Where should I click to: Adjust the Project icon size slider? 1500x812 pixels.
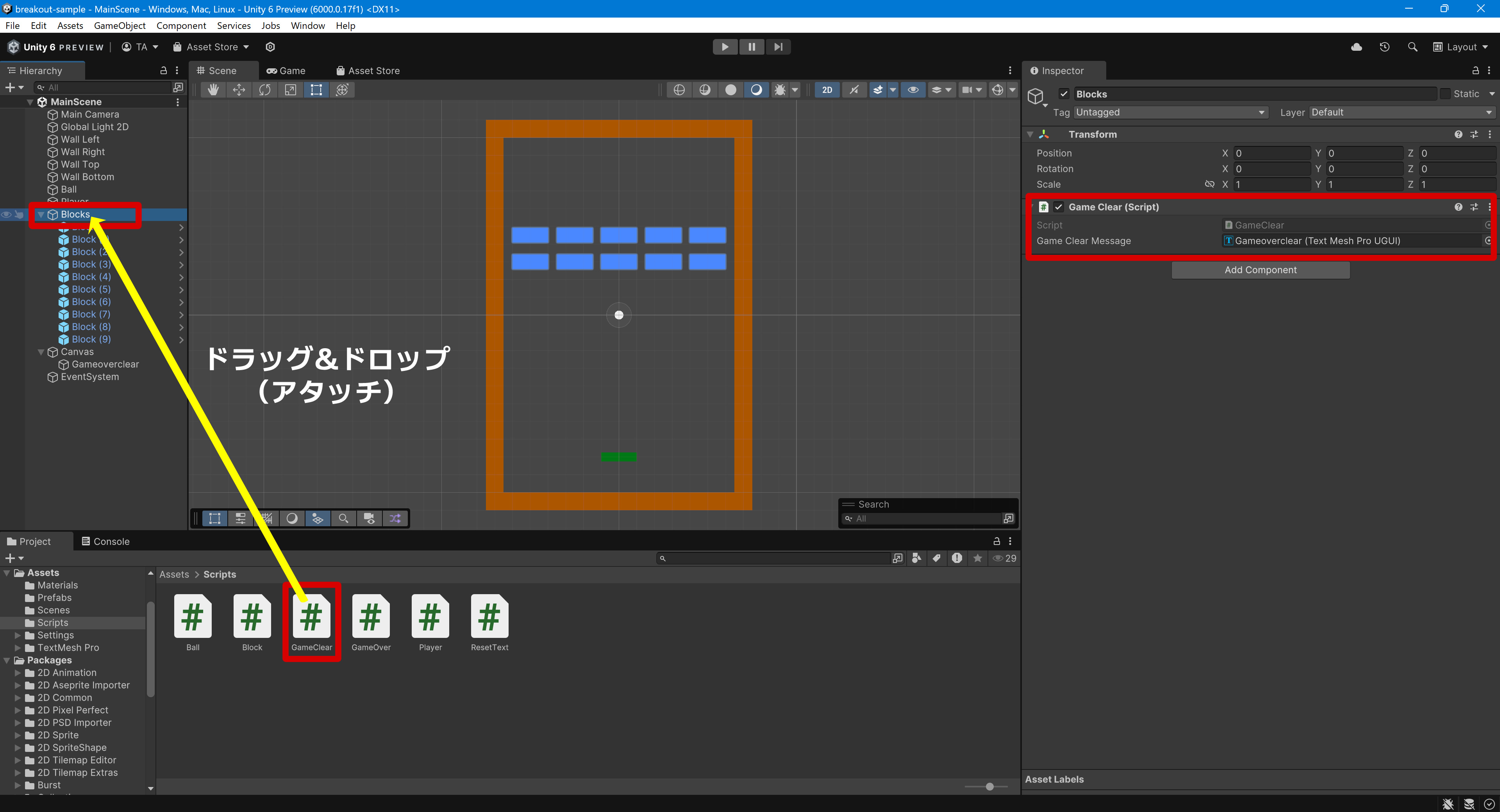tap(989, 786)
